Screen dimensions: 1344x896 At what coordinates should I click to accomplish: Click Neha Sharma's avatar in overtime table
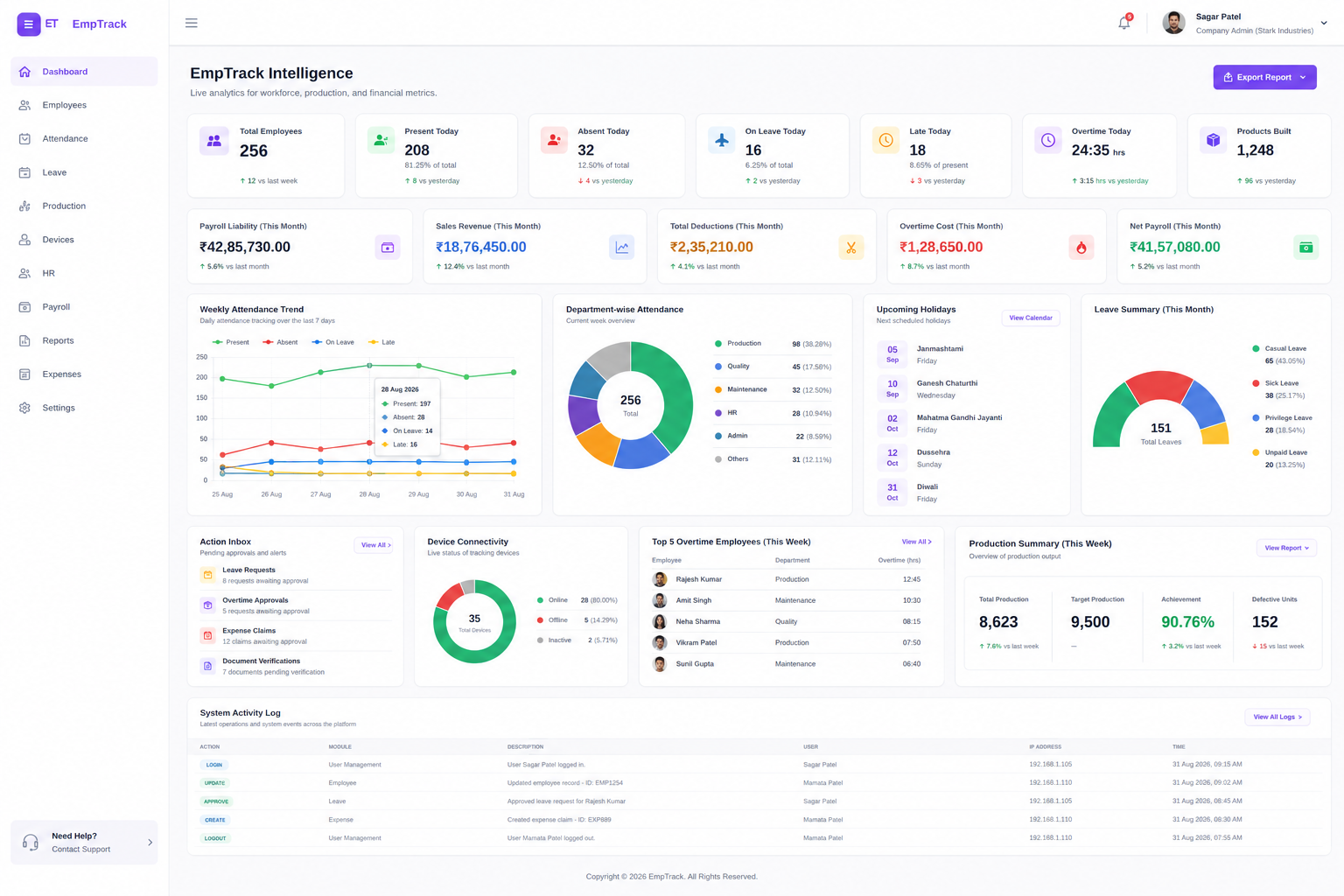tap(661, 621)
